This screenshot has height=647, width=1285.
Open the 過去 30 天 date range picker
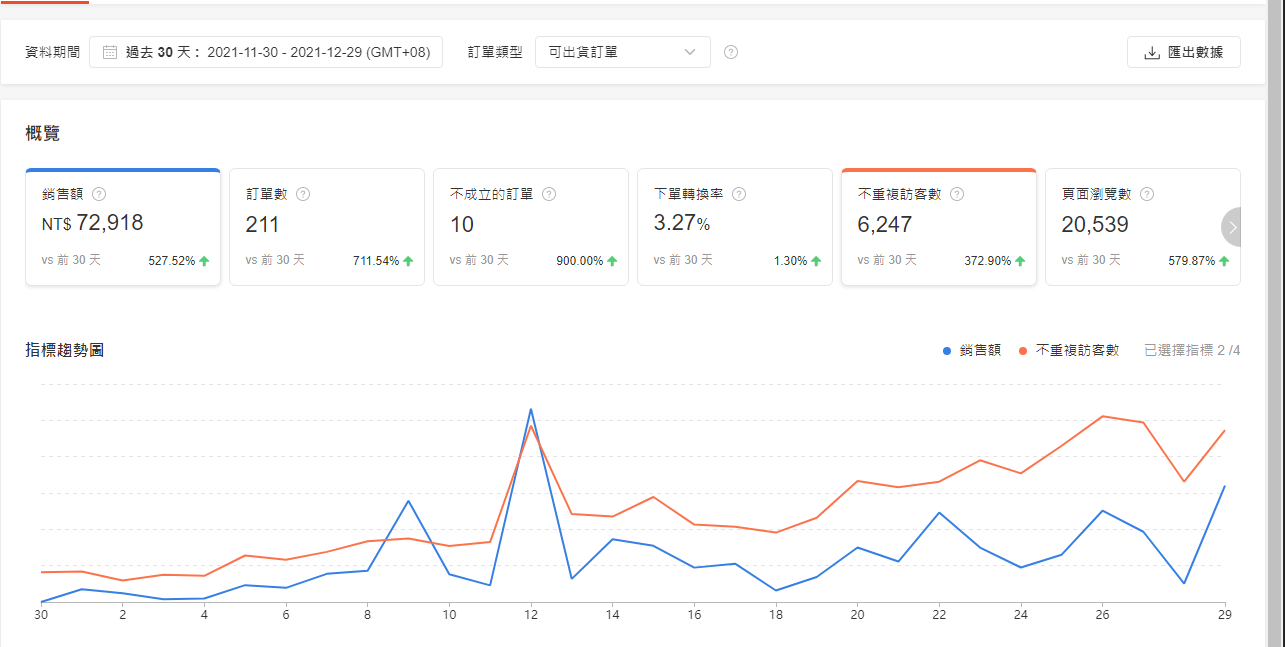click(x=266, y=52)
